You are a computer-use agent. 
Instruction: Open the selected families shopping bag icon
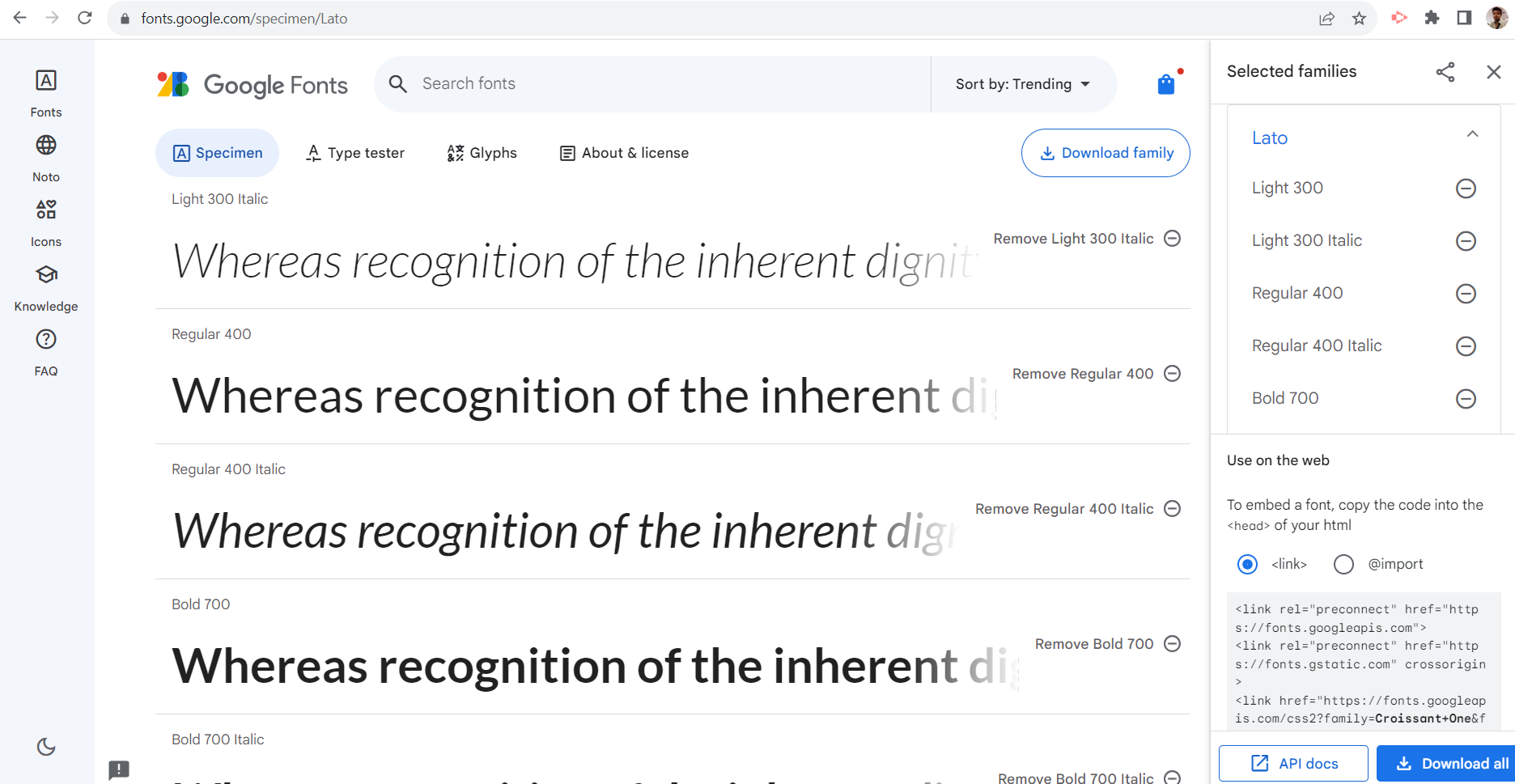pos(1166,83)
